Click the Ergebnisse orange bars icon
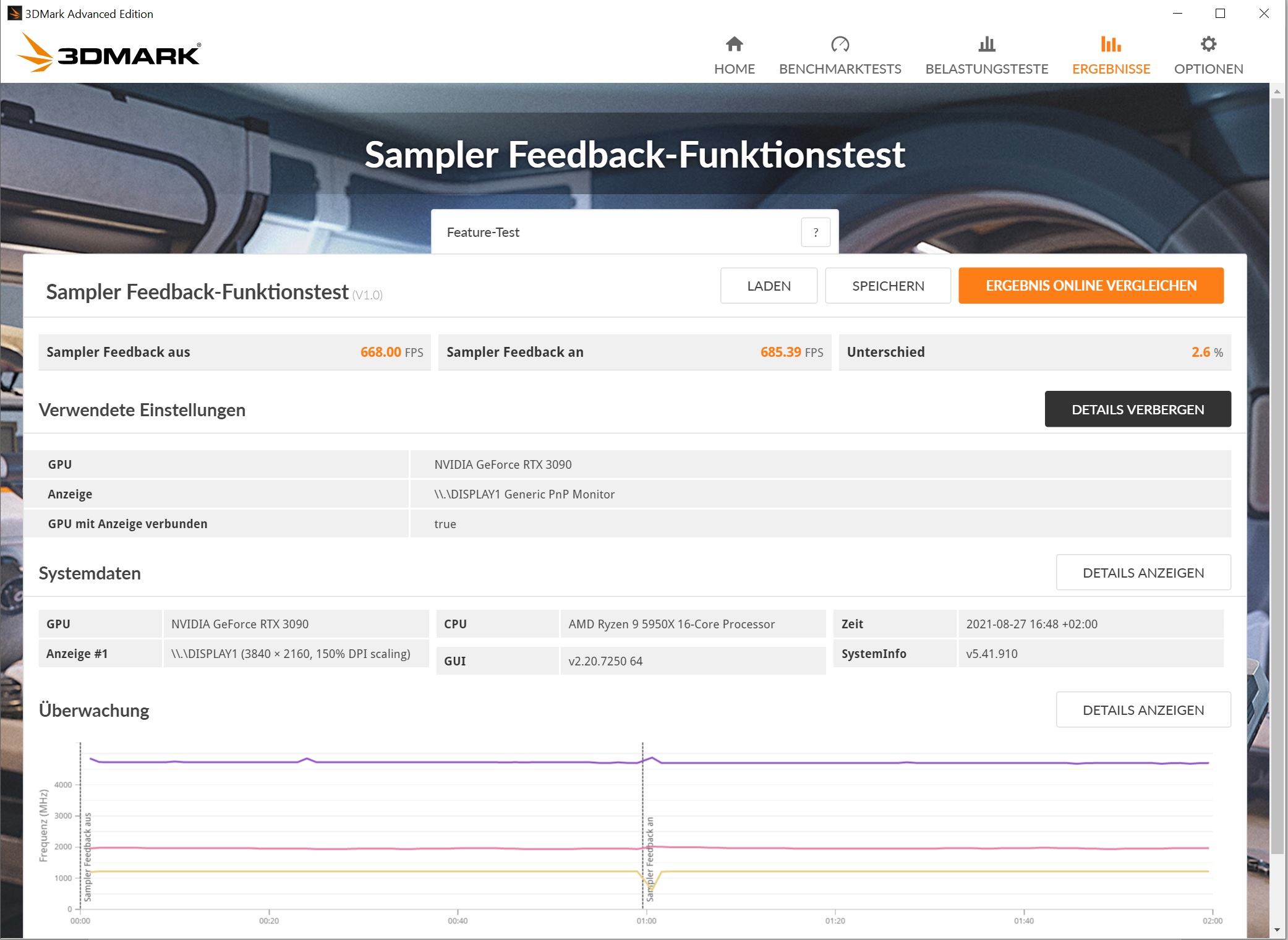The image size is (1288, 940). pos(1111,45)
